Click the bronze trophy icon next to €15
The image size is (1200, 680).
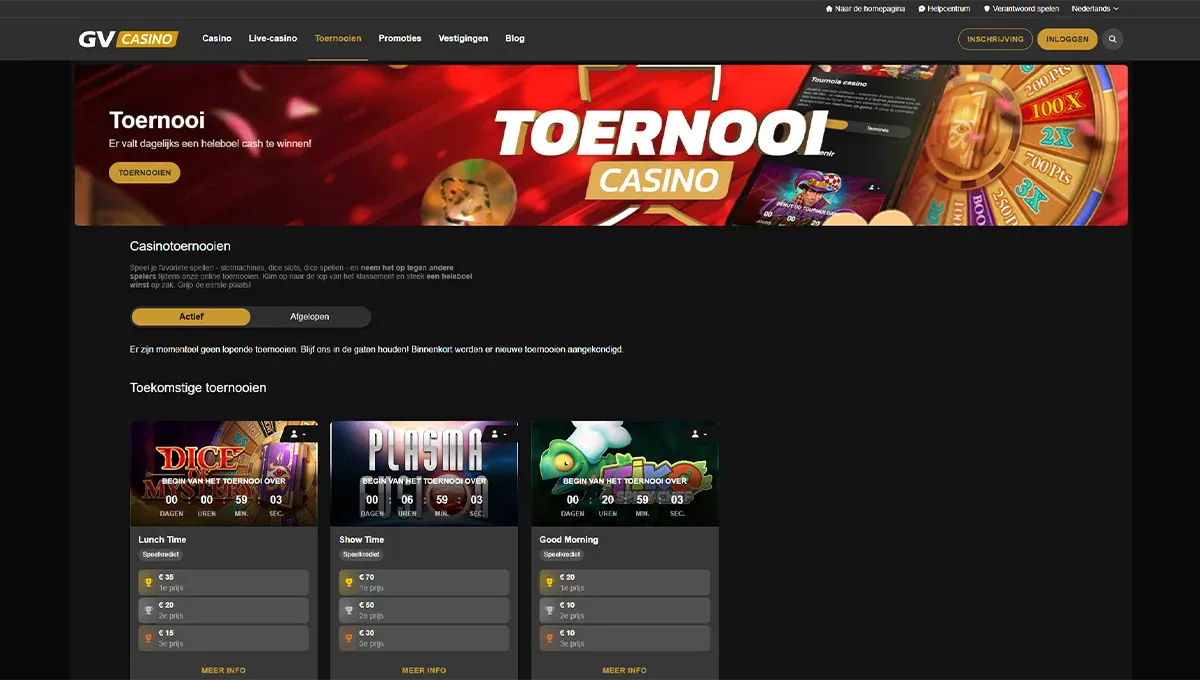pyautogui.click(x=148, y=638)
